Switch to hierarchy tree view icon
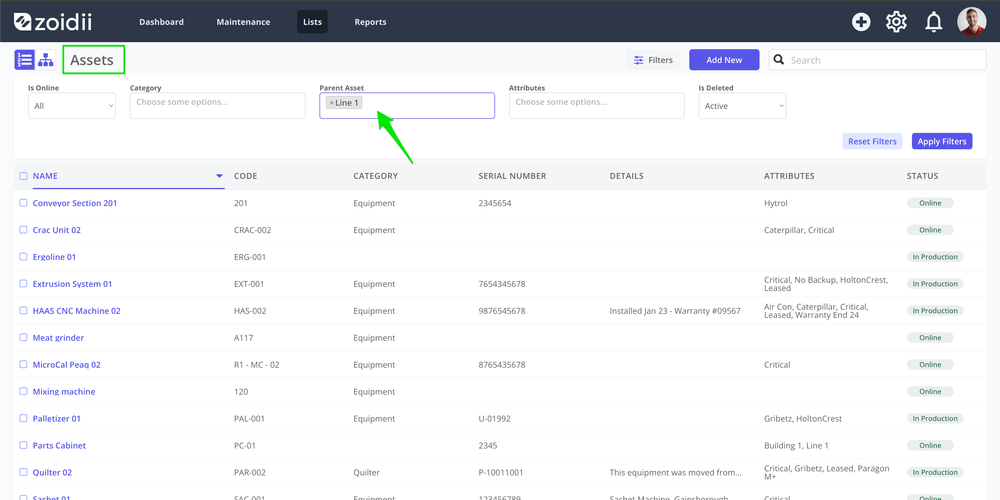 pyautogui.click(x=45, y=60)
